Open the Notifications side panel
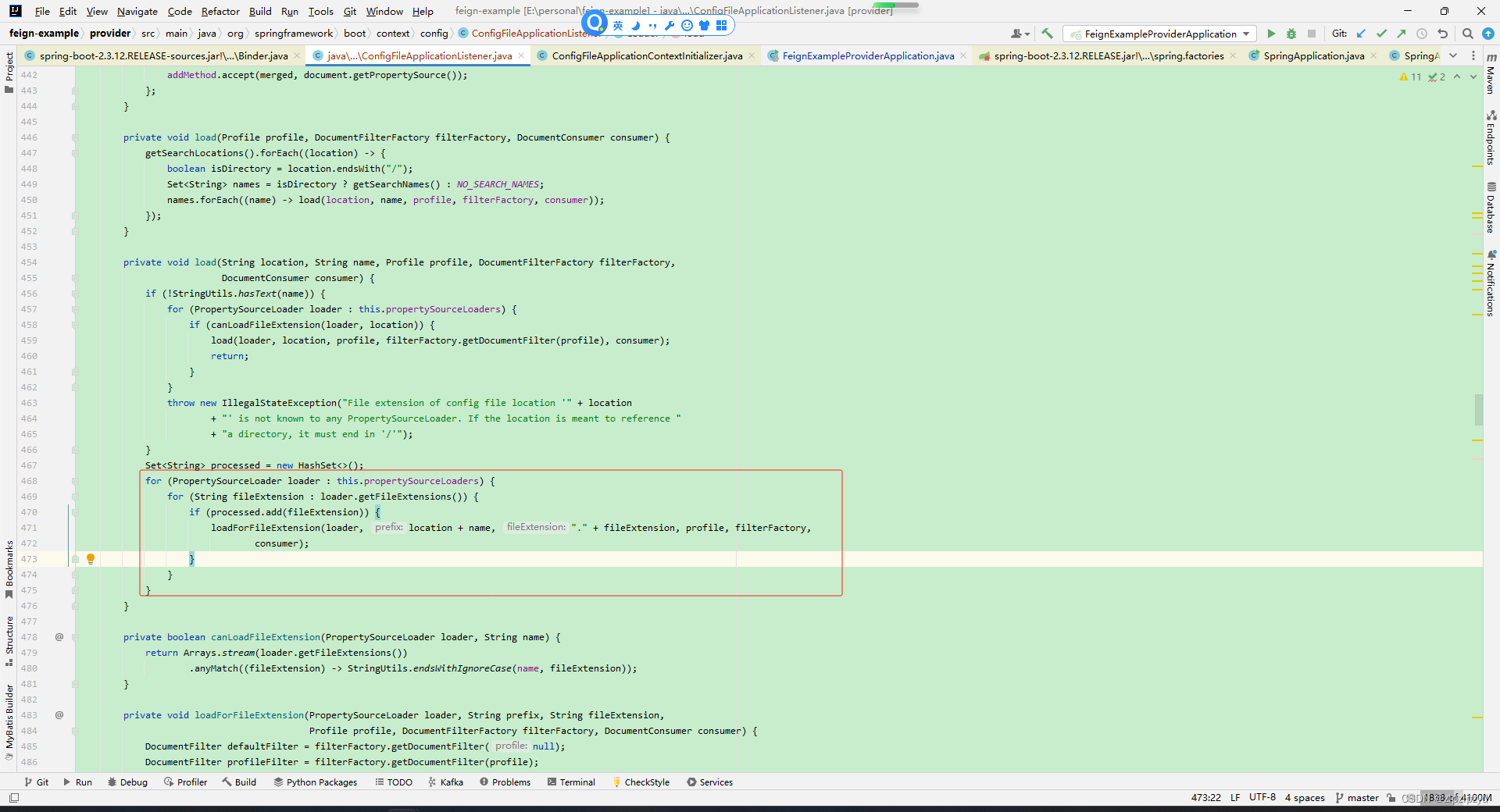 point(1491,283)
